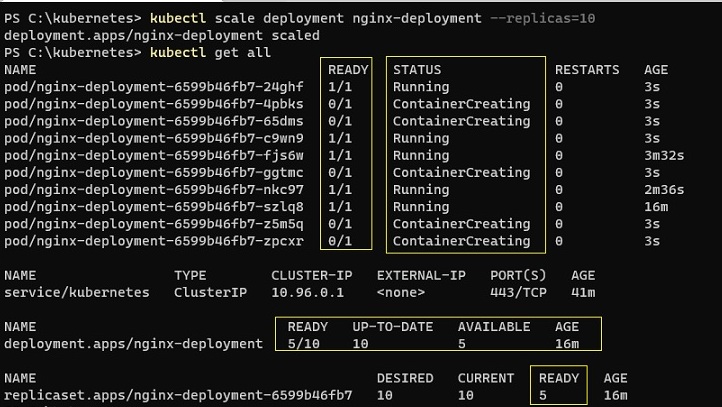
Task: Click the STATUS column header
Action: [417, 70]
